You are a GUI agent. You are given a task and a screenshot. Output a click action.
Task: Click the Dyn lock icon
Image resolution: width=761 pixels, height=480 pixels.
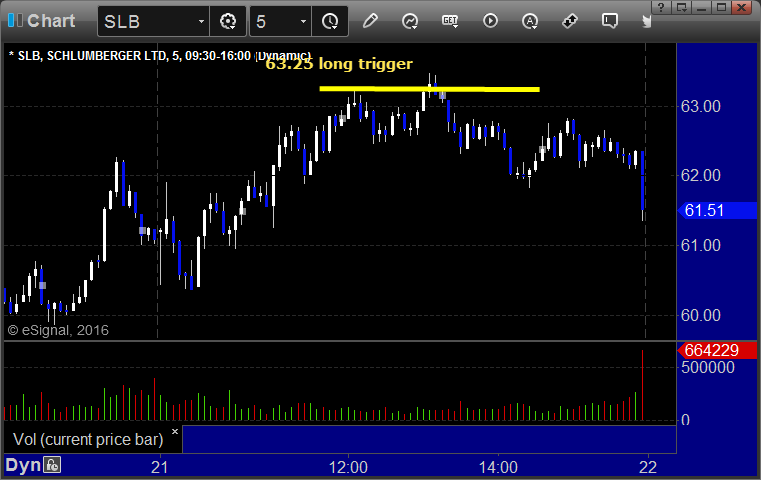[52, 465]
